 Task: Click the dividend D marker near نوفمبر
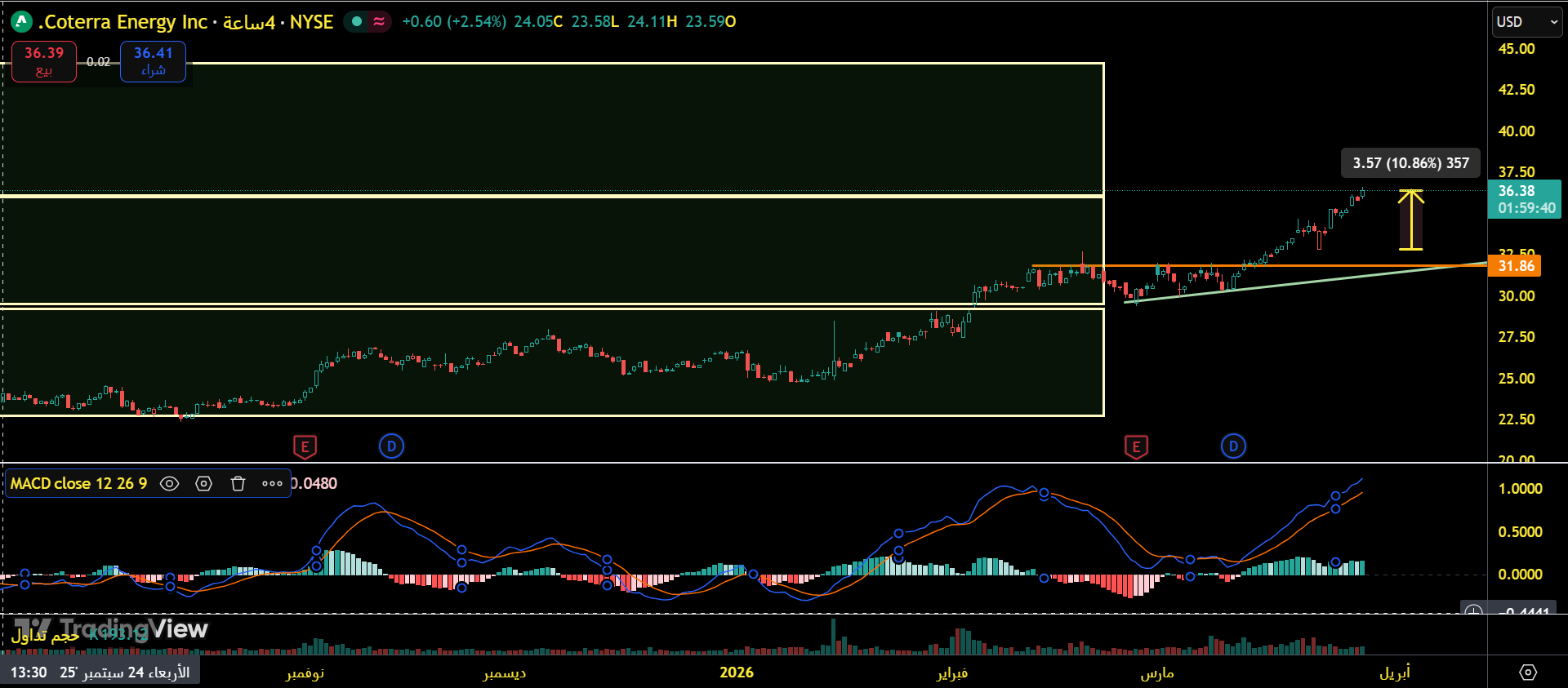coord(391,446)
